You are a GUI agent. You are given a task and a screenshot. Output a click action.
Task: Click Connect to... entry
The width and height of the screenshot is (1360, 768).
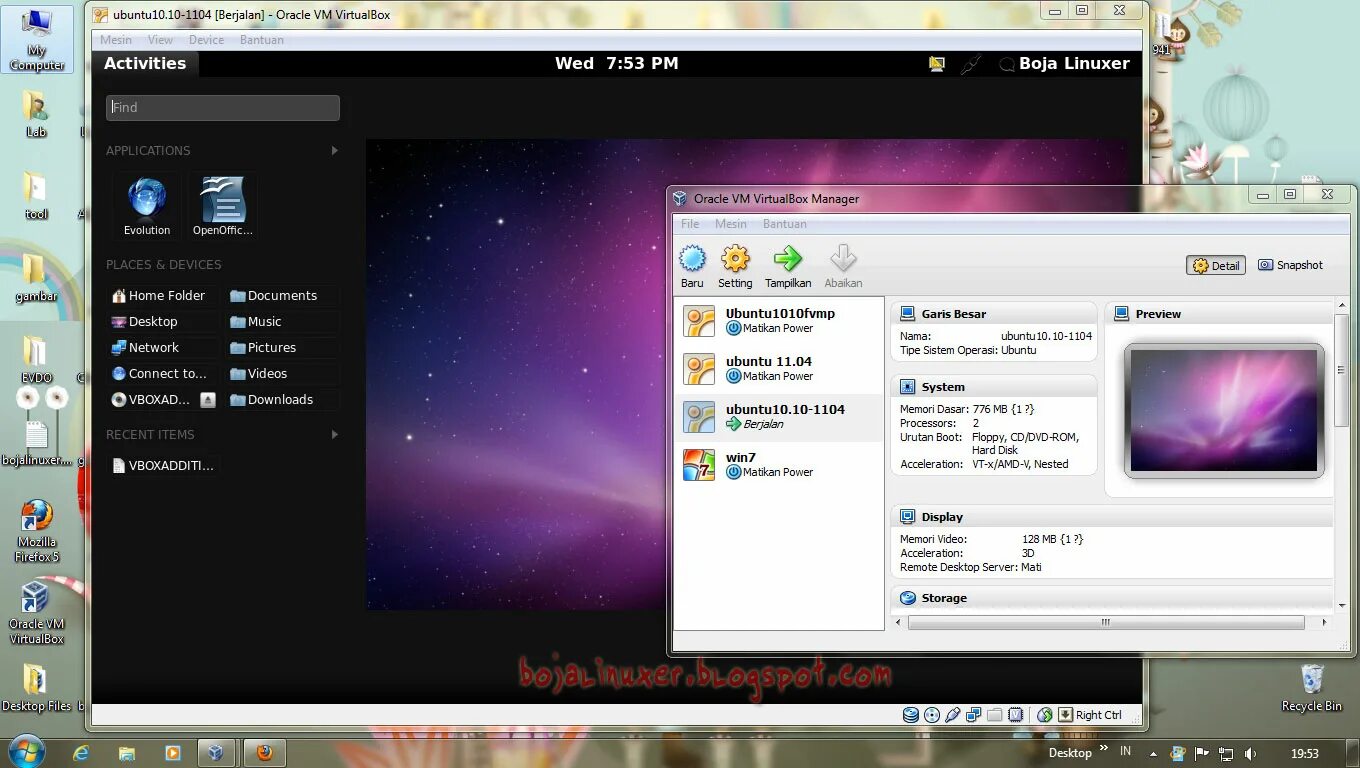pyautogui.click(x=159, y=374)
